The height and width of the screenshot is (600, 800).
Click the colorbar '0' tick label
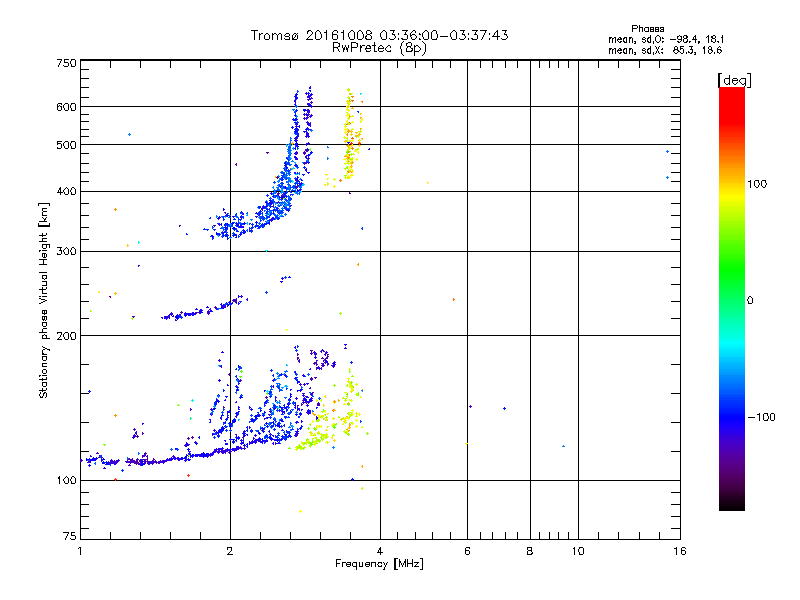(750, 301)
